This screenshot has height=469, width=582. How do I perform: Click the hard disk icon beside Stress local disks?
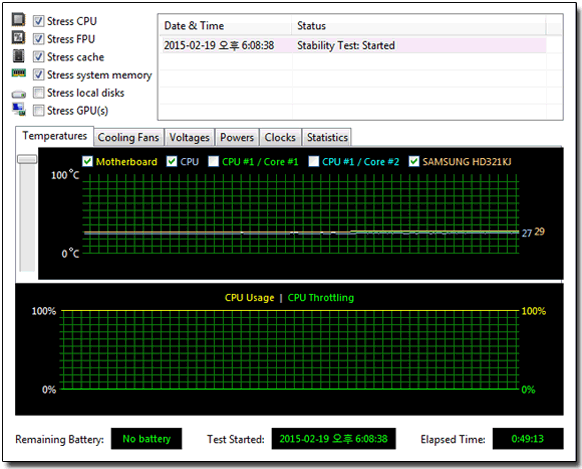[x=19, y=94]
